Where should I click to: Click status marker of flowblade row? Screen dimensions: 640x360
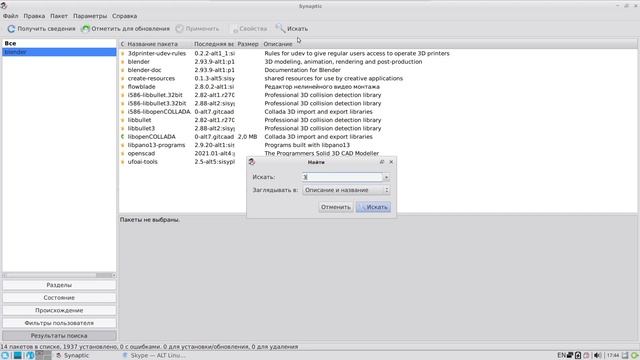pyautogui.click(x=122, y=87)
